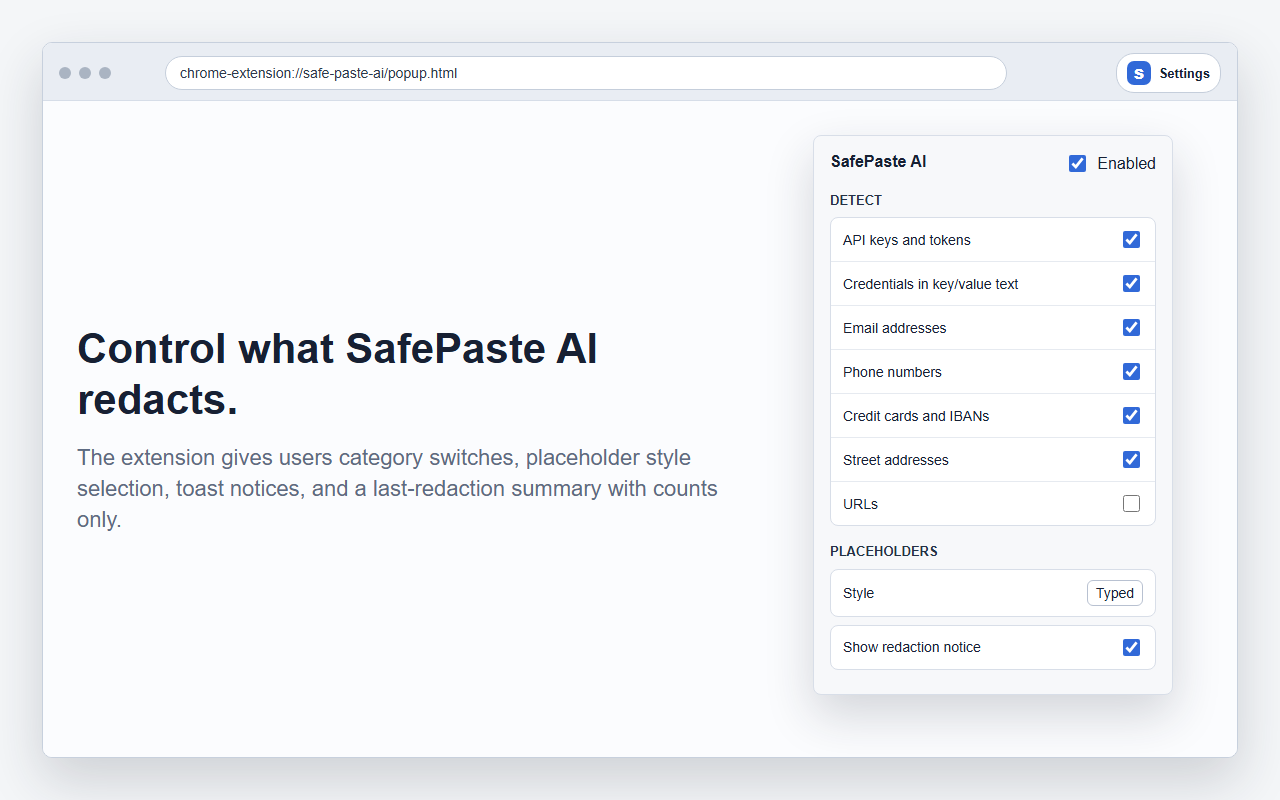Open the Typed style dropdown
Viewport: 1280px width, 800px height.
pos(1114,593)
